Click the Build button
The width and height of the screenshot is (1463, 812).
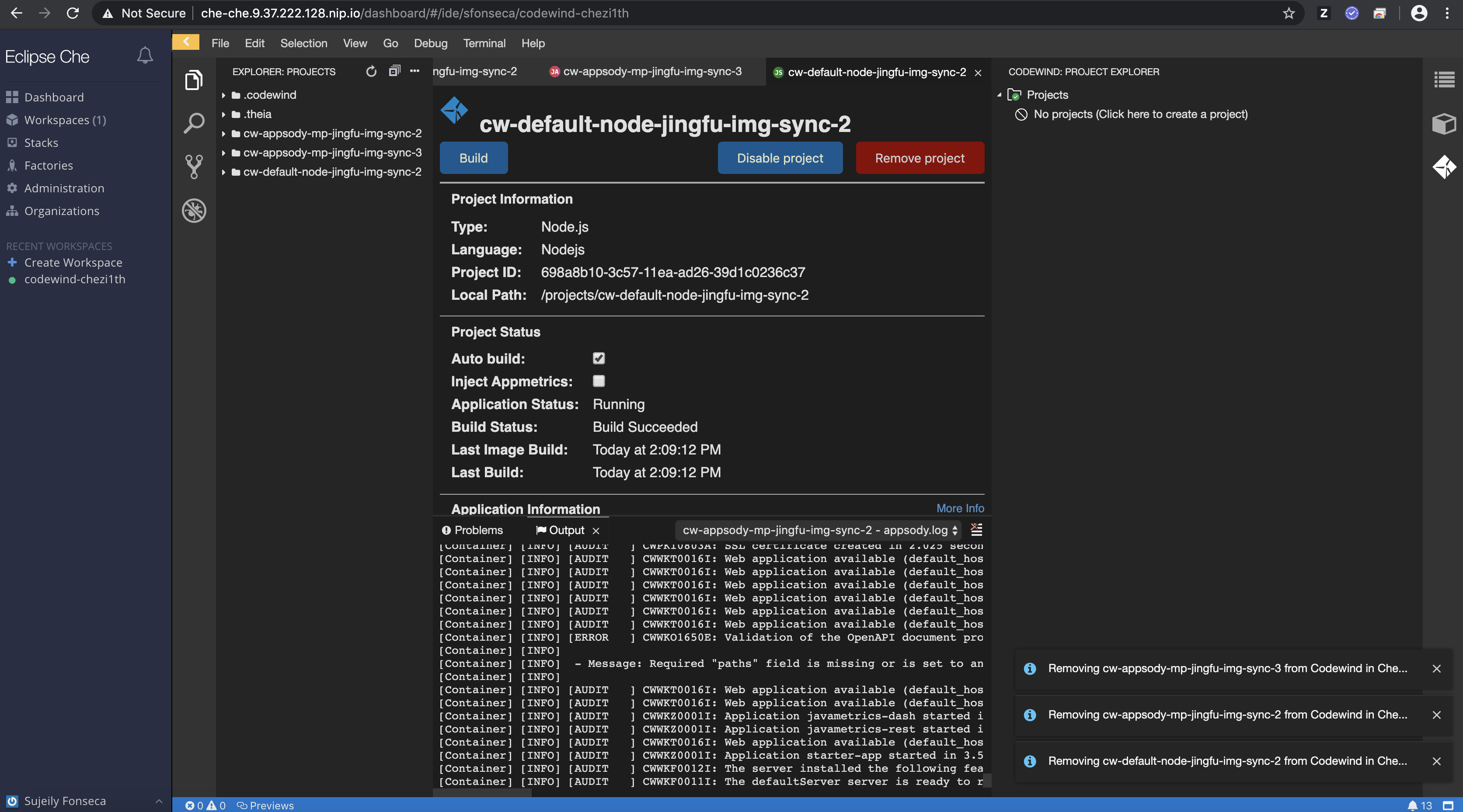click(473, 158)
